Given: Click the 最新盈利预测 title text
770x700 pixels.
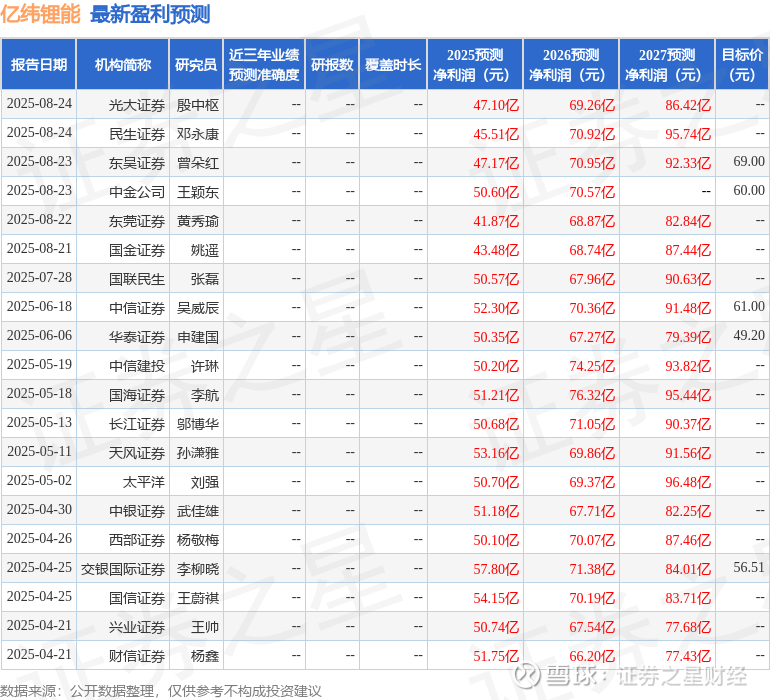Looking at the screenshot, I should point(150,14).
